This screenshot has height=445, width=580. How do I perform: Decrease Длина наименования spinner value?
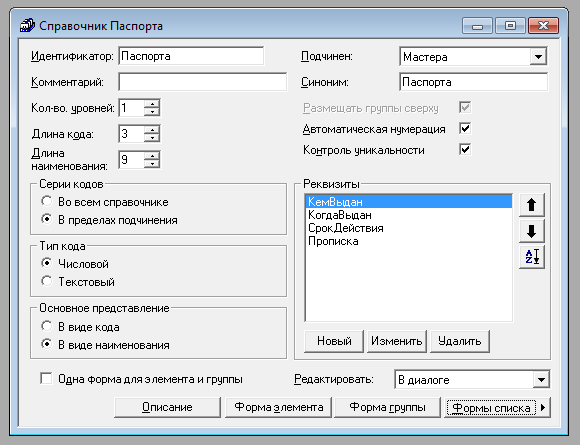(152, 163)
